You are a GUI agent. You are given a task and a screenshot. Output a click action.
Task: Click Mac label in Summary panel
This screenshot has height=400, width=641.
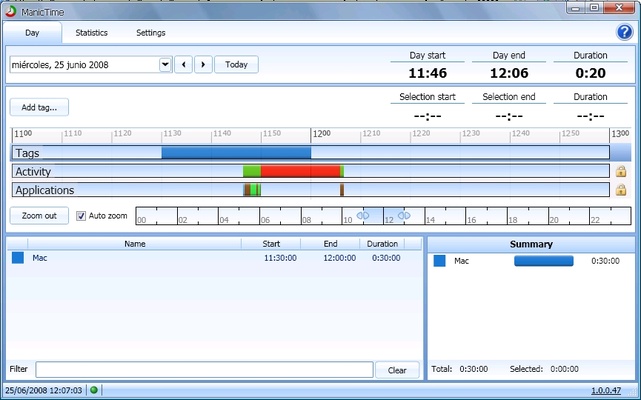click(x=462, y=261)
